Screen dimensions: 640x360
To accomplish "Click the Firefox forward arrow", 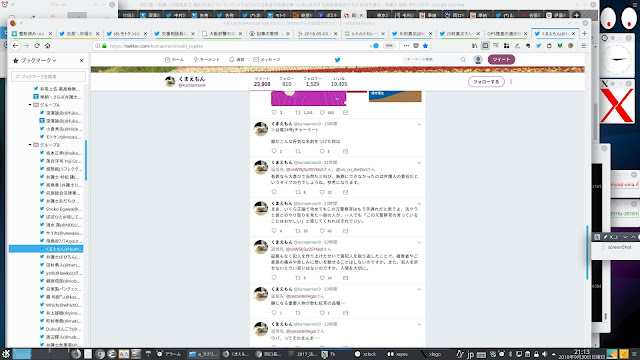I will click(x=26, y=46).
